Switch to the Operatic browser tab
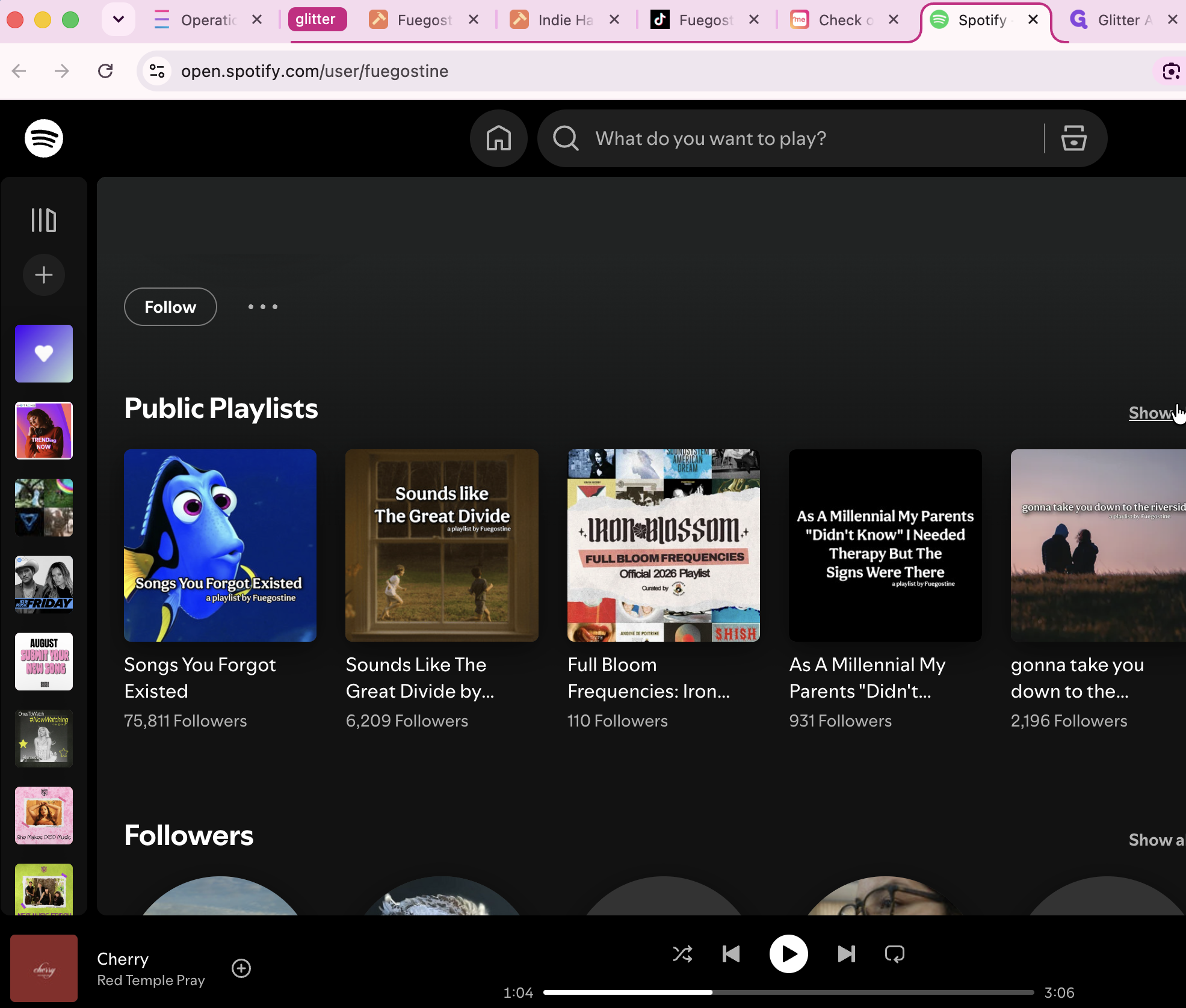Image resolution: width=1186 pixels, height=1008 pixels. coord(208,20)
